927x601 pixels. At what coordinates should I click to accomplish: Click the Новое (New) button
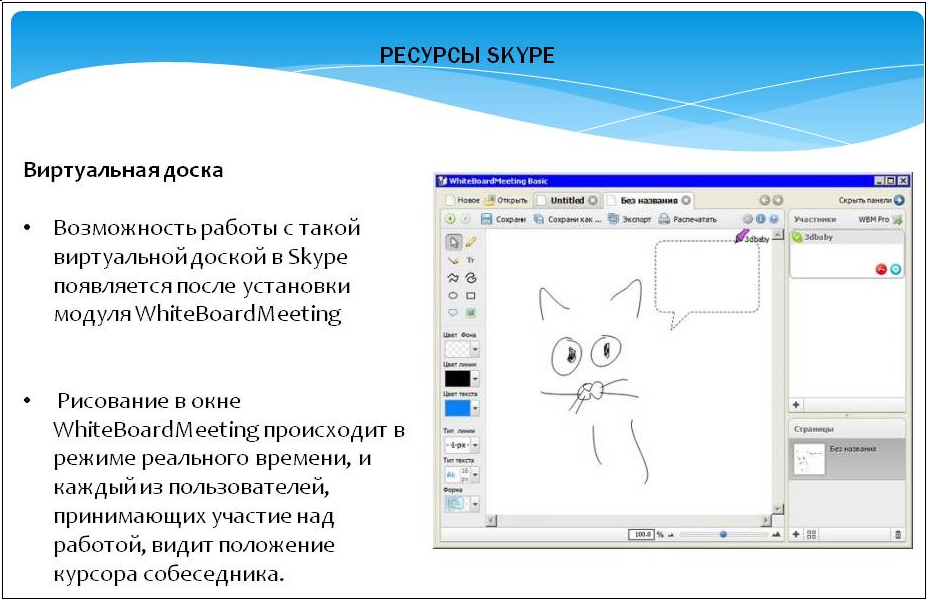click(x=462, y=200)
